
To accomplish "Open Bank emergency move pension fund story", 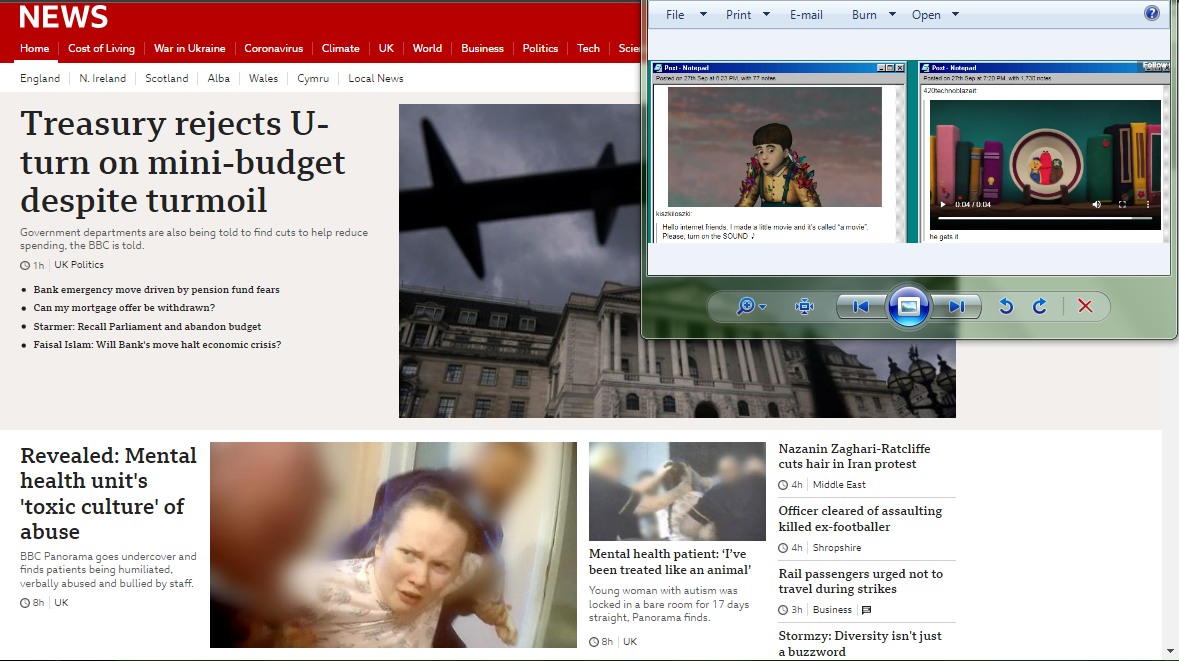I will pyautogui.click(x=156, y=290).
